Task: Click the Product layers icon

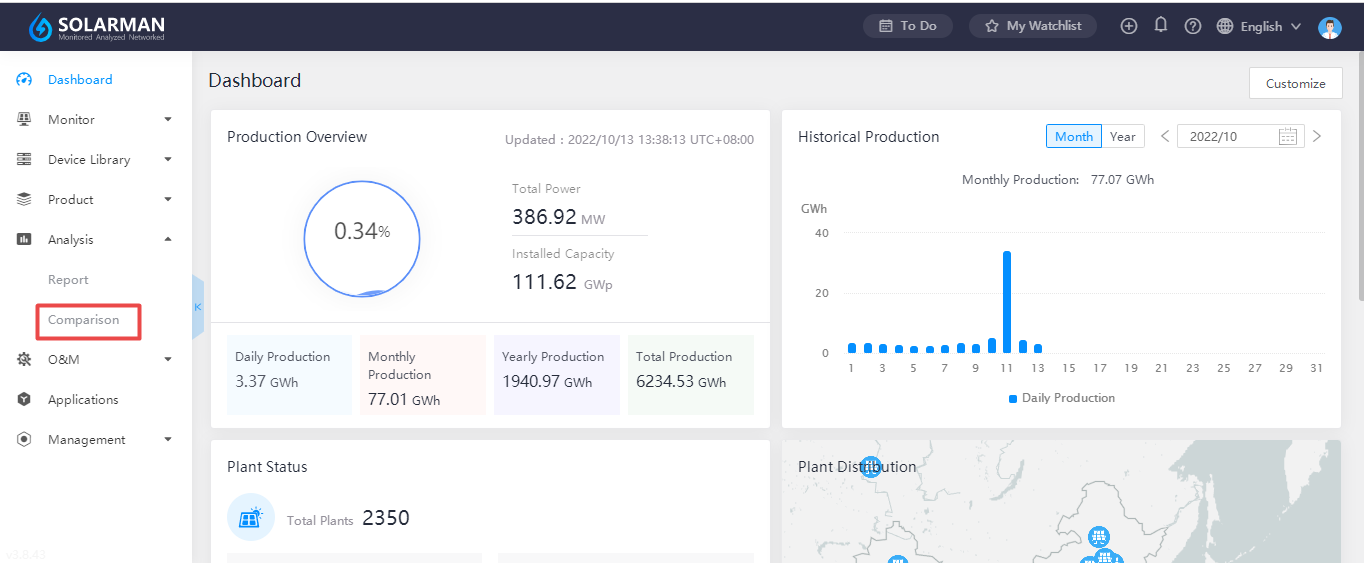Action: (x=25, y=199)
